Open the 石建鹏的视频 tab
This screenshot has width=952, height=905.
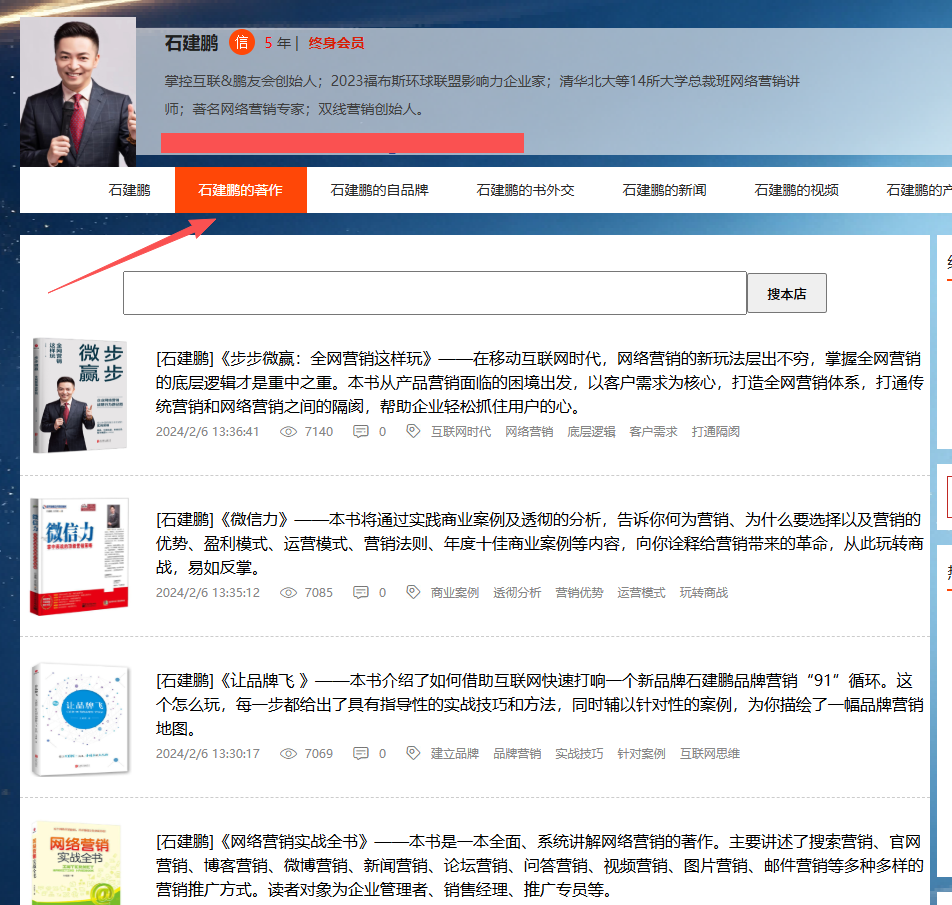pyautogui.click(x=797, y=190)
